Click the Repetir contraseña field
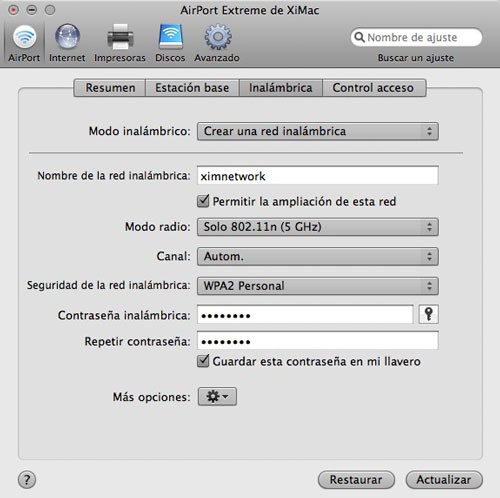The image size is (500, 498). coord(318,341)
